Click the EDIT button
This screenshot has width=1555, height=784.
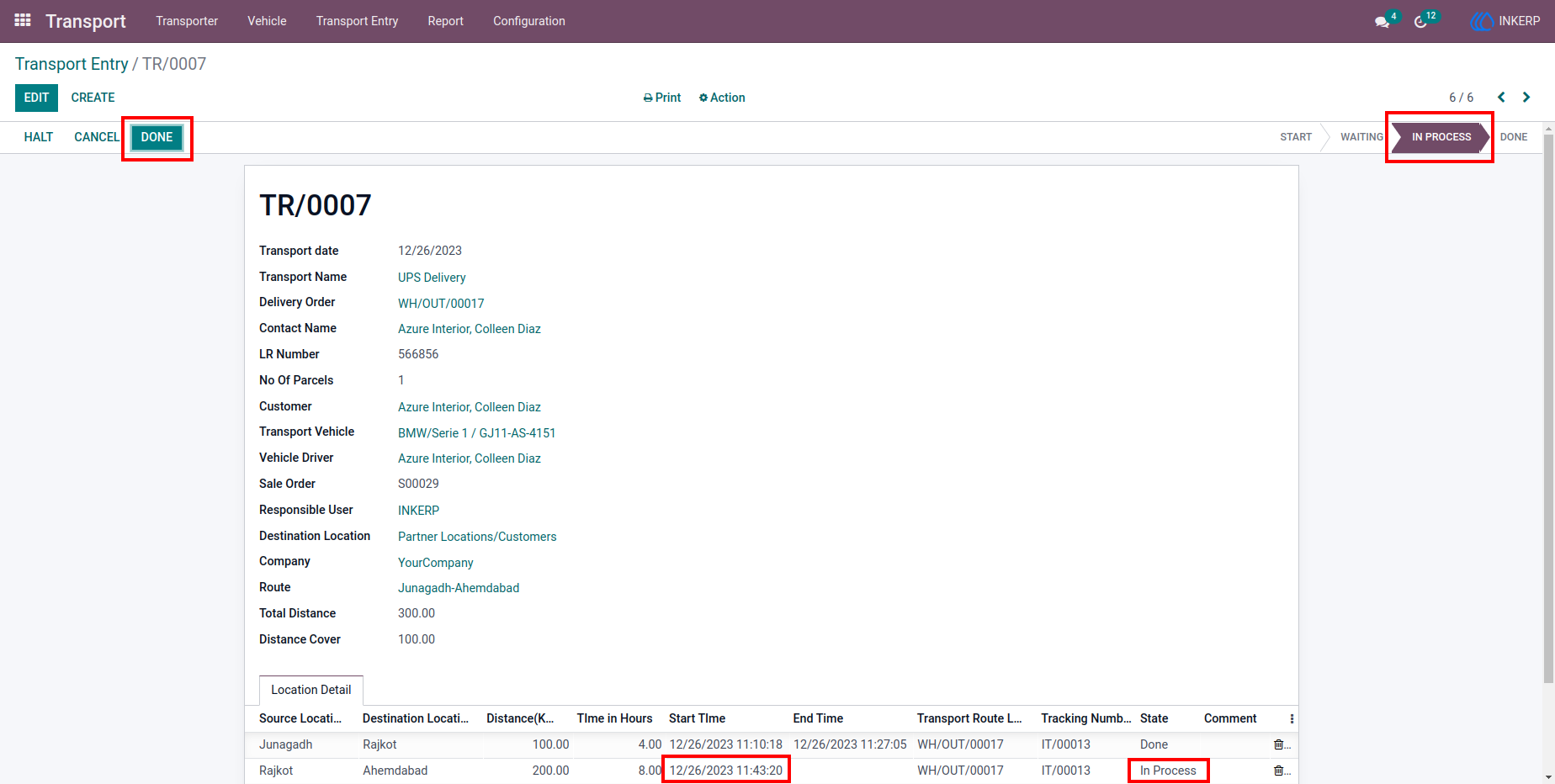tap(36, 98)
